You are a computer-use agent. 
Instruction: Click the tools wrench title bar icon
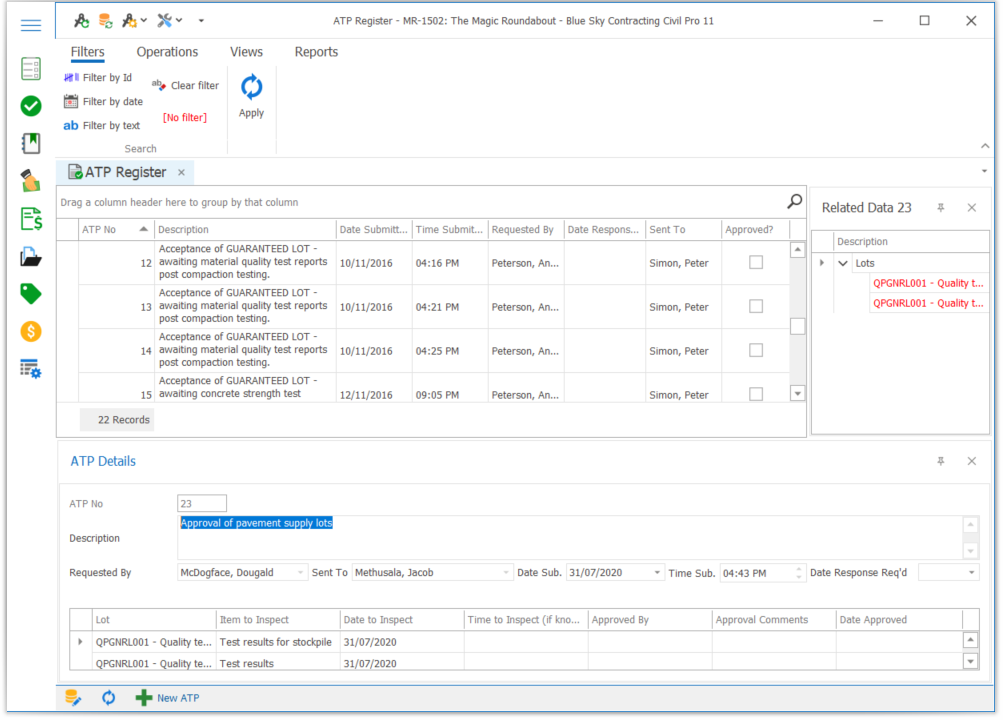point(165,21)
